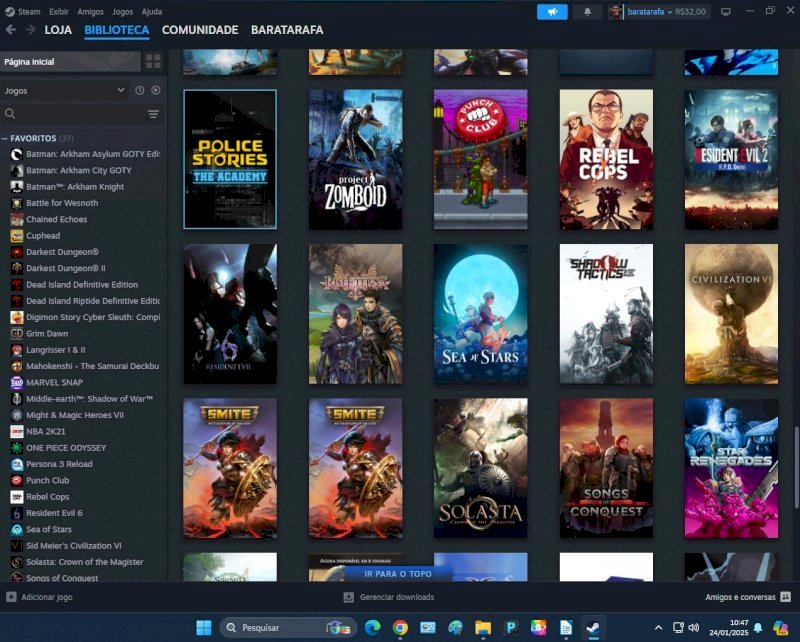Open Resident Evil 6 cover in the grid
This screenshot has height=642, width=800.
click(230, 313)
